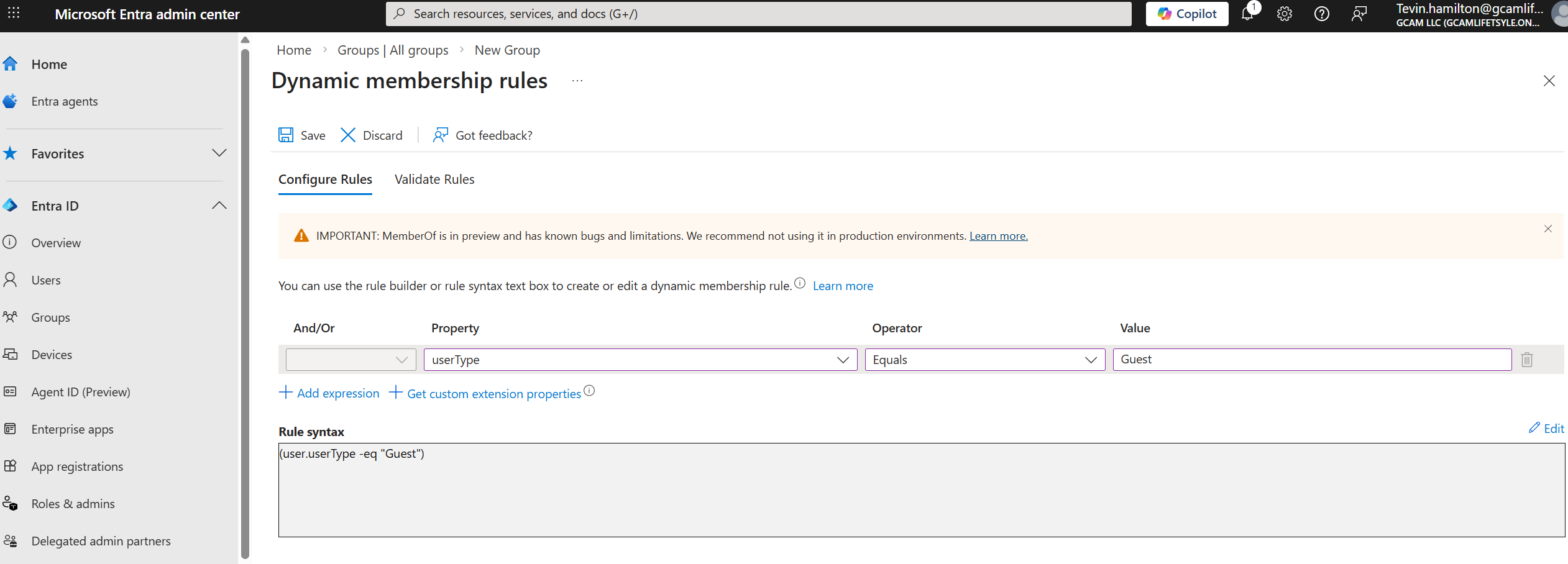This screenshot has width=1568, height=564.
Task: Open Learn more link in warning banner
Action: [x=998, y=236]
